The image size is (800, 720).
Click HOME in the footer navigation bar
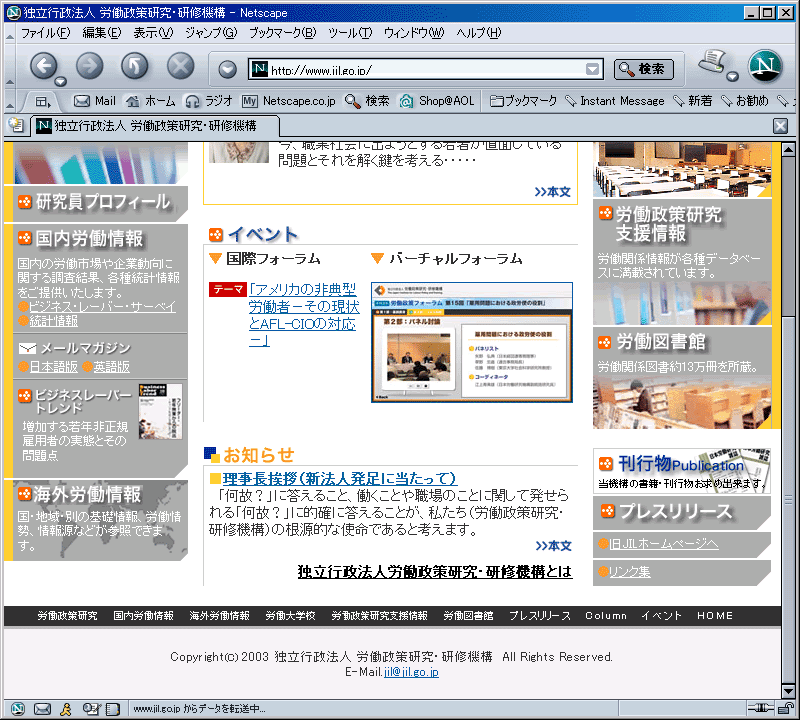click(715, 616)
